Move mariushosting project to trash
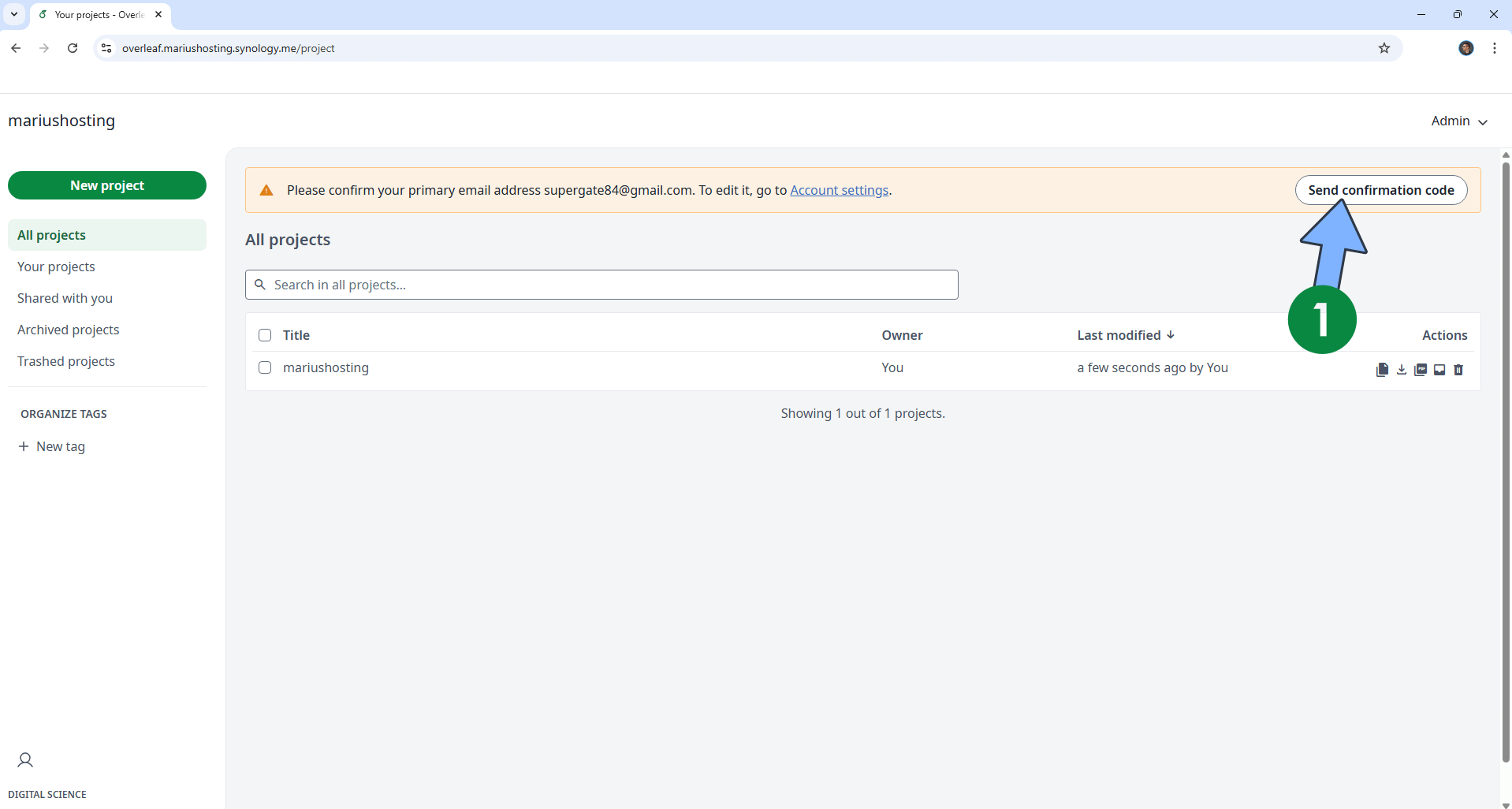Viewport: 1512px width, 809px height. click(1458, 369)
